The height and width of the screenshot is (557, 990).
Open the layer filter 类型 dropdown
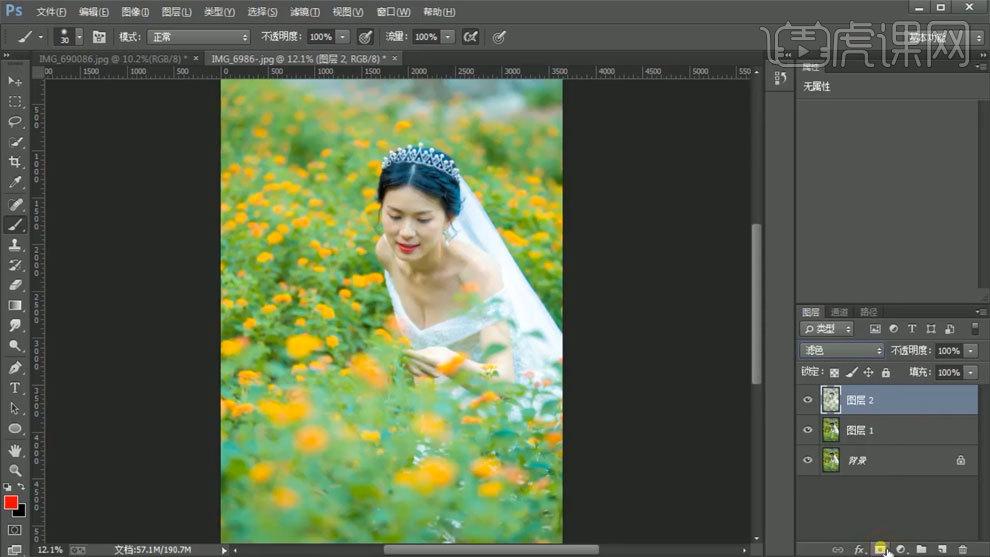(826, 329)
